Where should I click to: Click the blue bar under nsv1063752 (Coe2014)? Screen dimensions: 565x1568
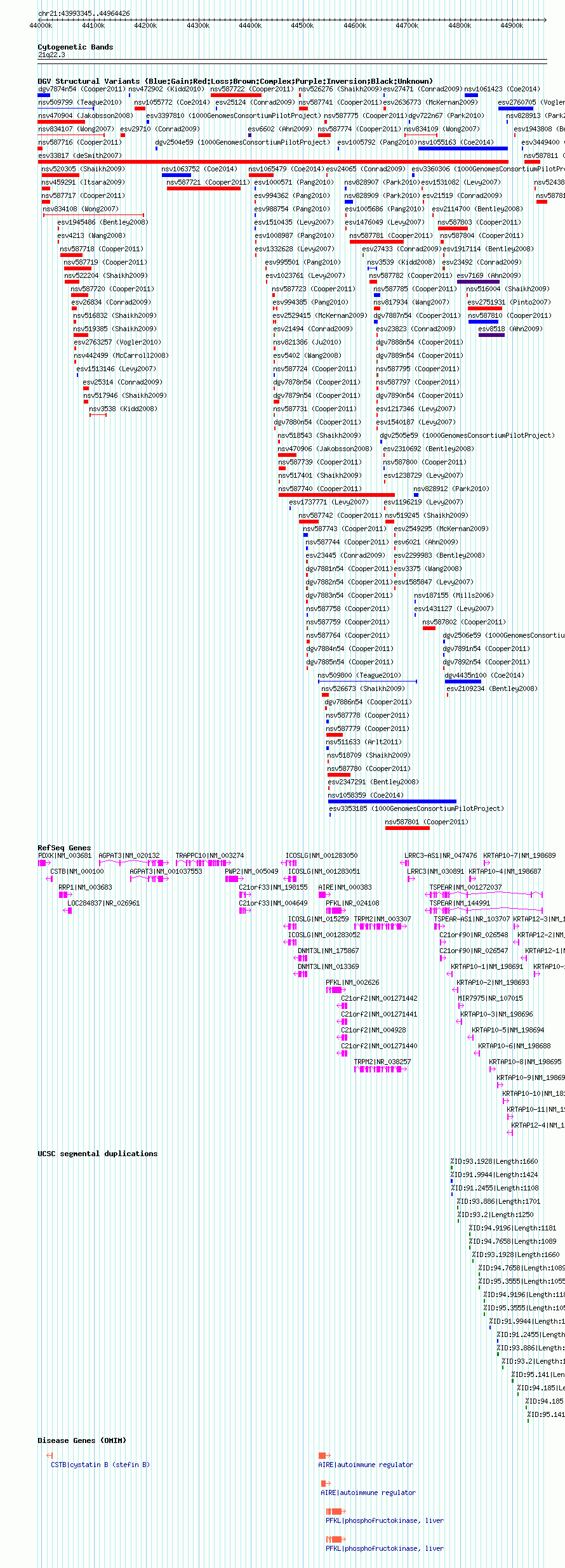[176, 175]
